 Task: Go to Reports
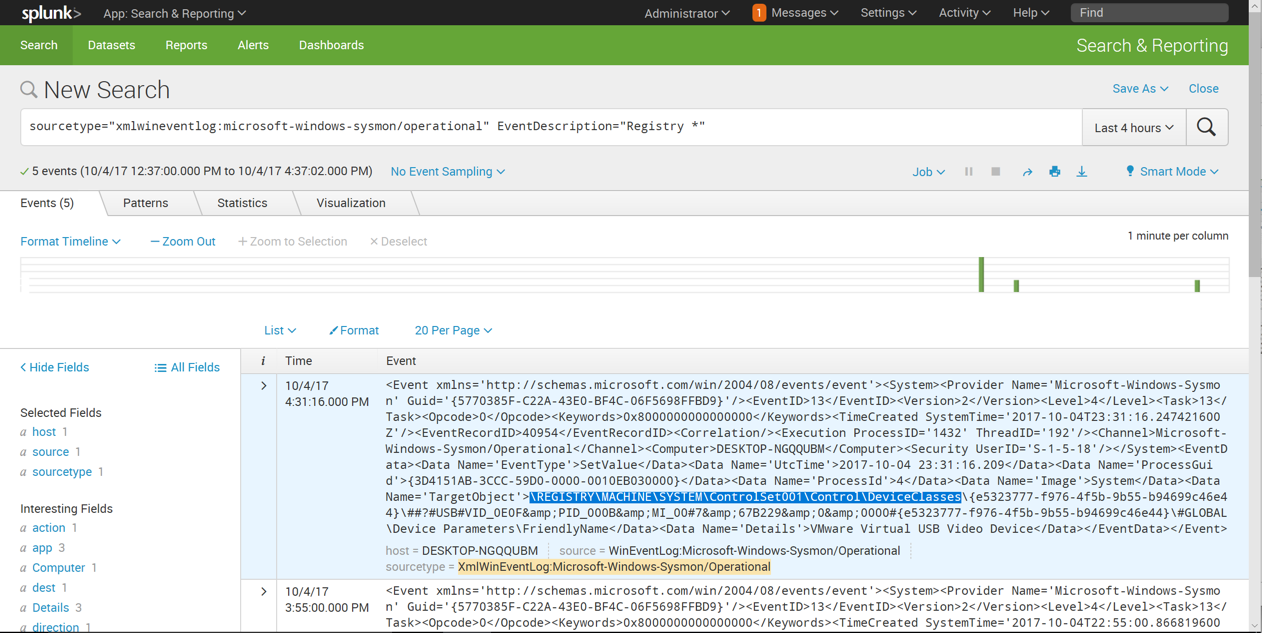[x=186, y=45]
